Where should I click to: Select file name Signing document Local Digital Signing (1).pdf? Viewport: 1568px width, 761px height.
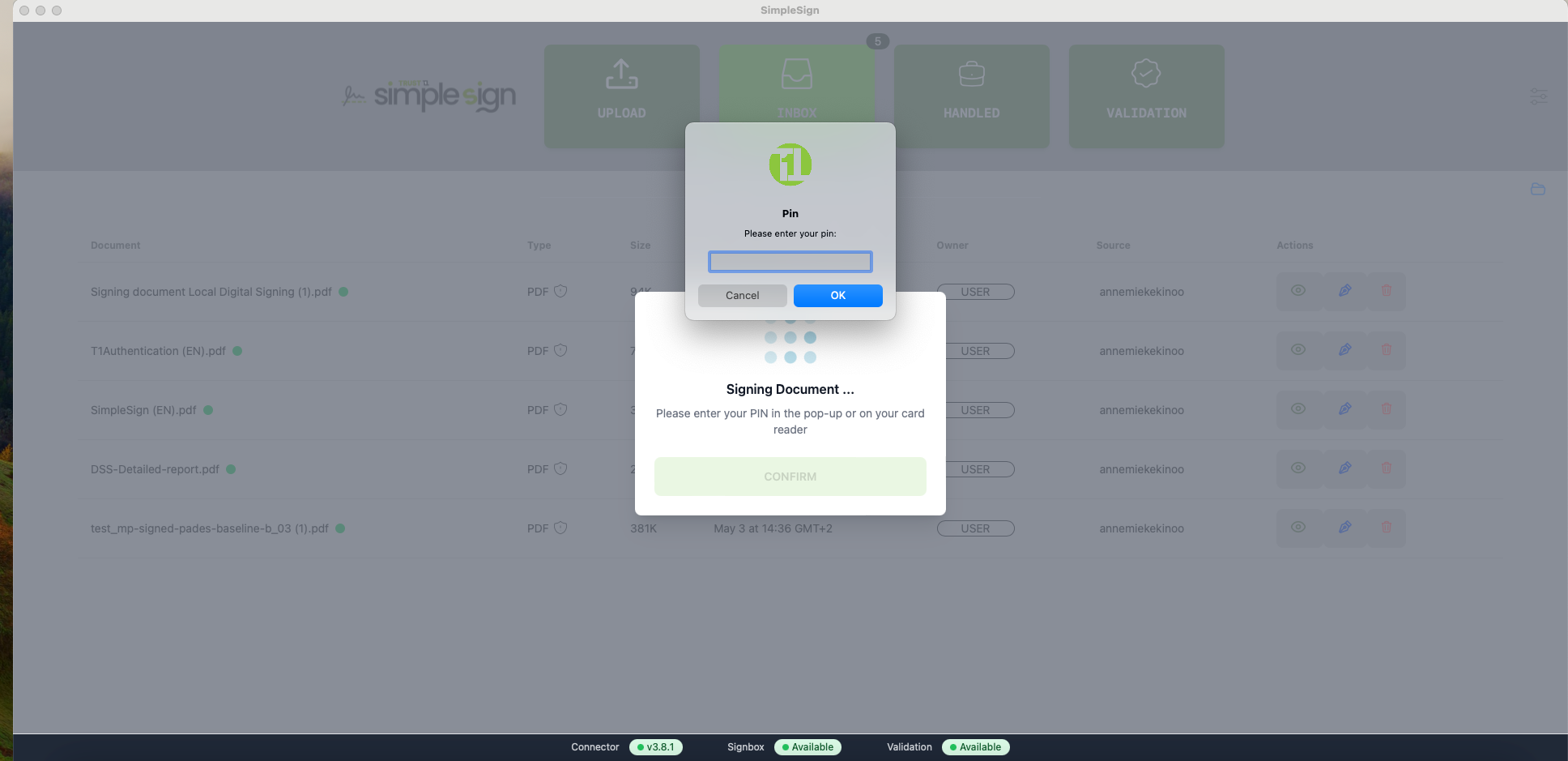coord(211,292)
